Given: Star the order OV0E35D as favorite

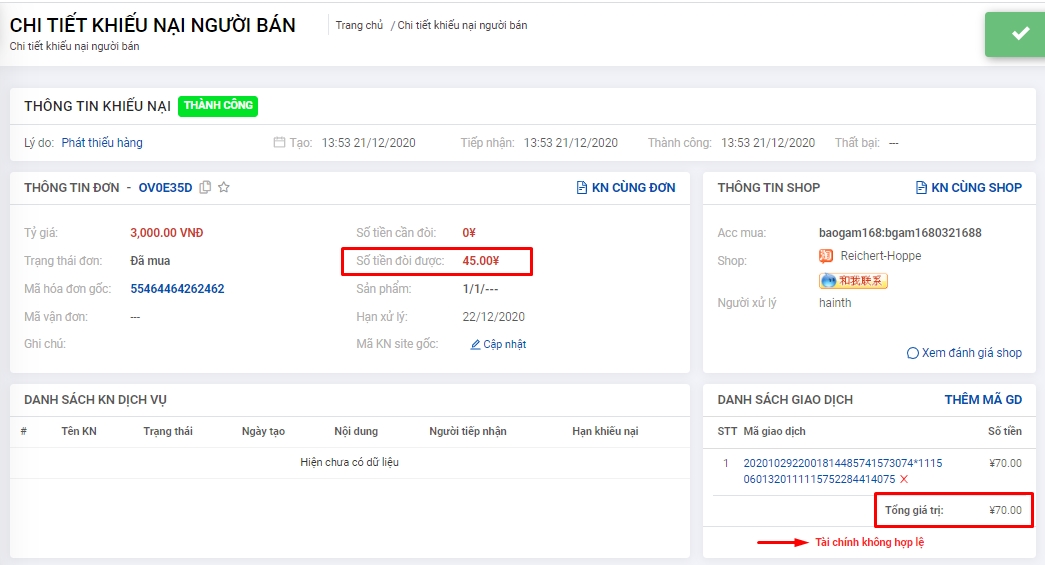Looking at the screenshot, I should [x=224, y=187].
